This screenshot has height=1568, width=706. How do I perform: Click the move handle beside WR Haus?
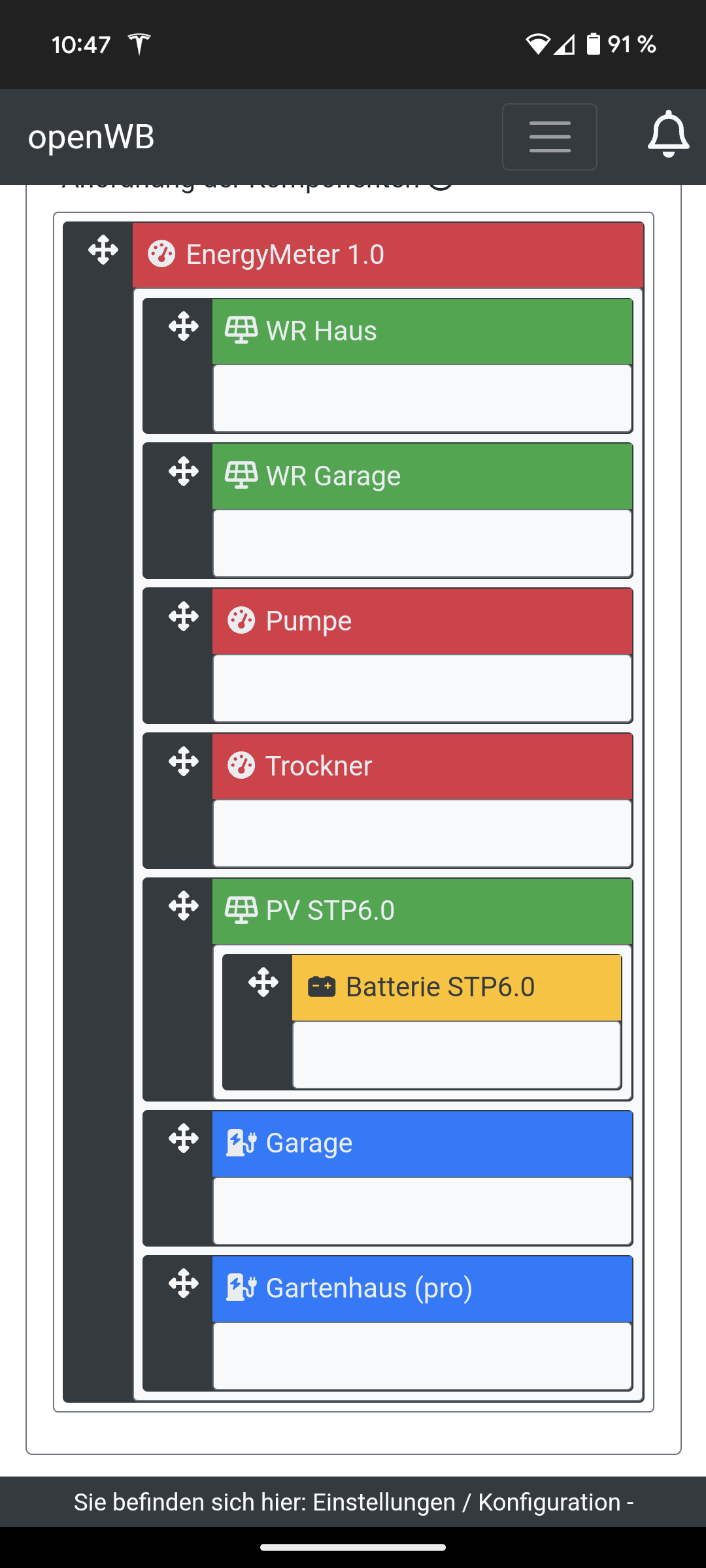click(184, 327)
